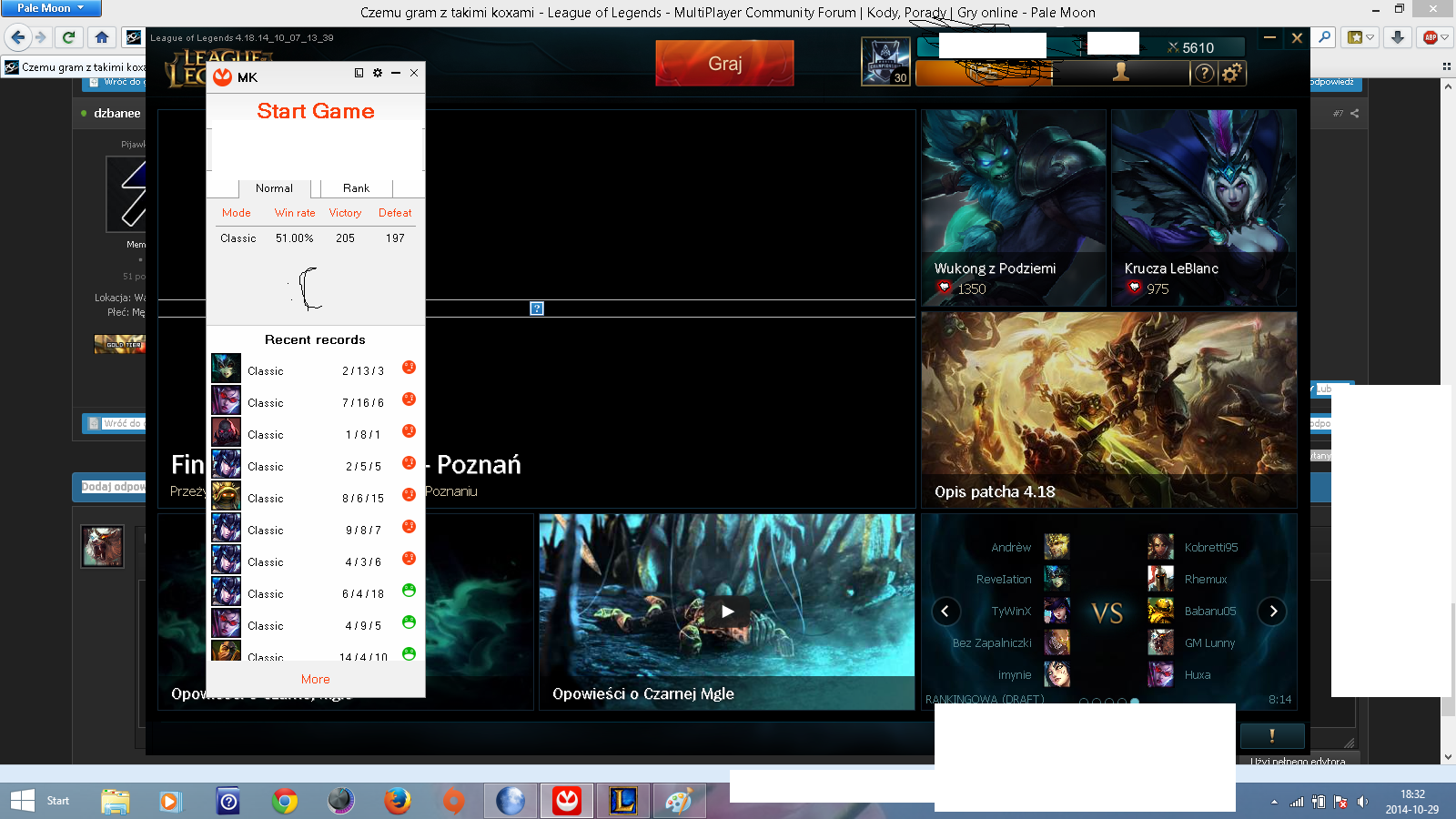Open Google Chrome from the taskbar
Screen dimensions: 1456x819
(285, 801)
